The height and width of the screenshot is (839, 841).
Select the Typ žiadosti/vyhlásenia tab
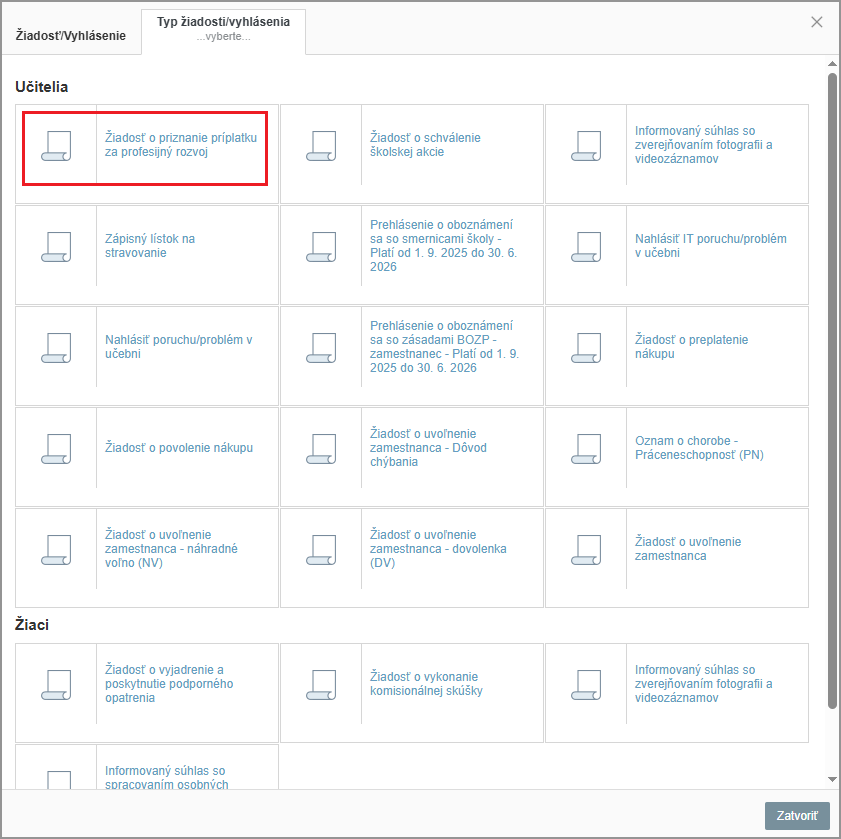(223, 28)
